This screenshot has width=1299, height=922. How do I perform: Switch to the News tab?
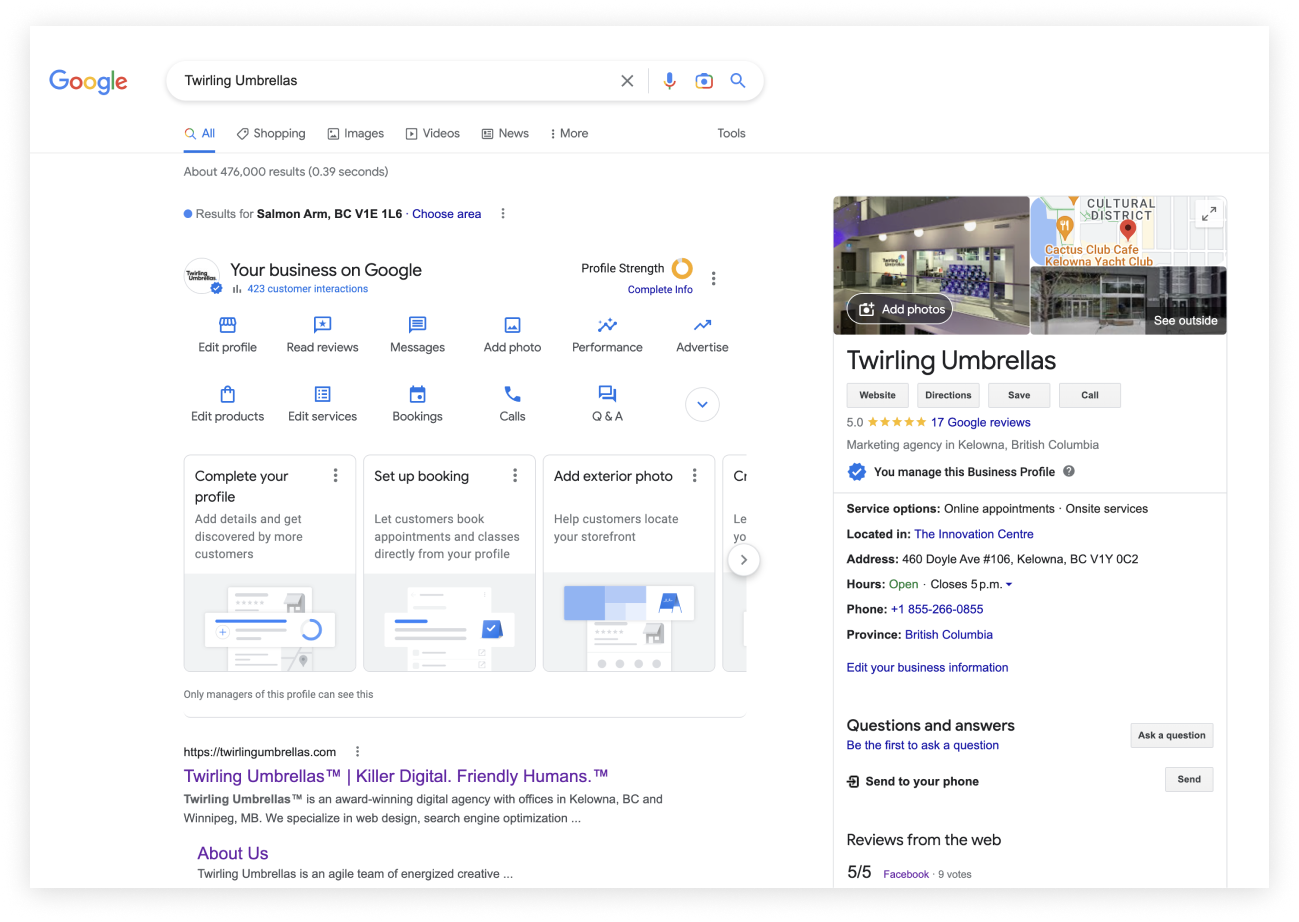tap(505, 133)
